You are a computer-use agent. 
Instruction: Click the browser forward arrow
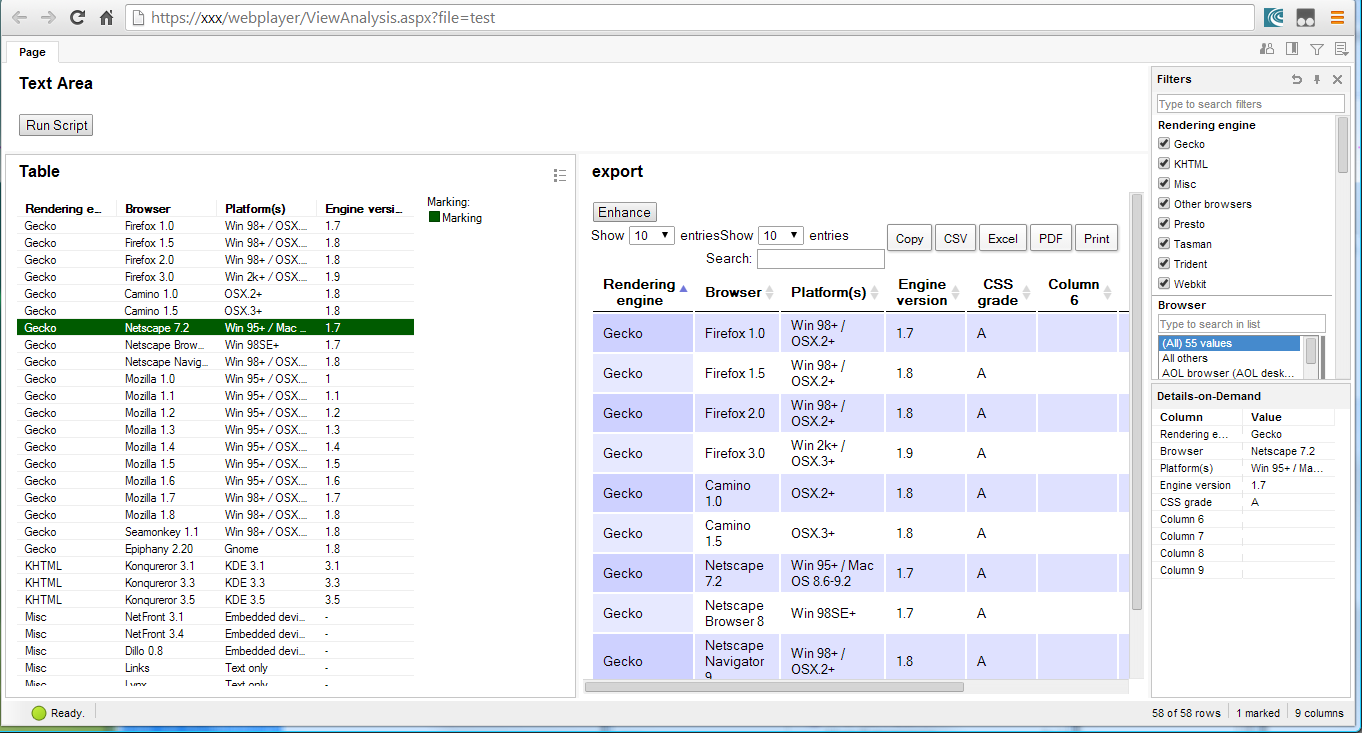48,17
